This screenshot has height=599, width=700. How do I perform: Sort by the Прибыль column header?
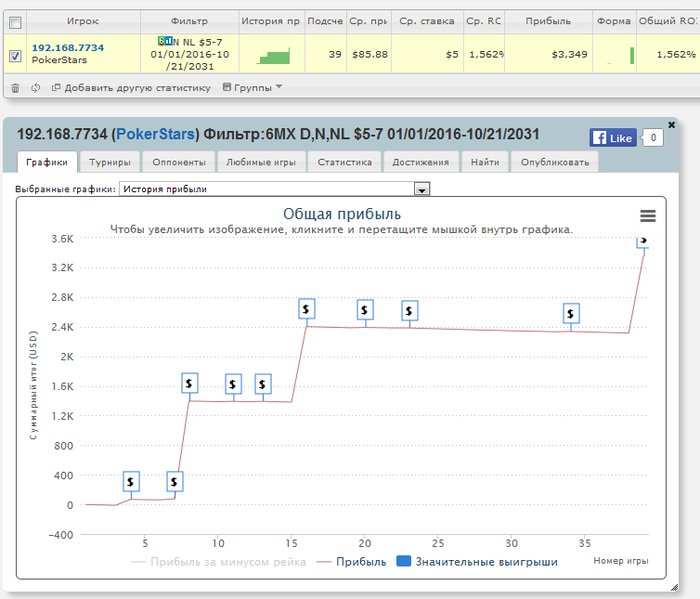click(x=548, y=21)
